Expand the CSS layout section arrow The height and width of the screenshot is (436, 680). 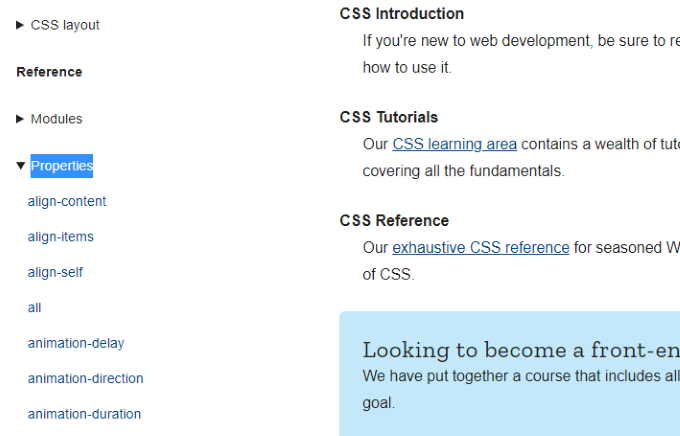click(21, 25)
